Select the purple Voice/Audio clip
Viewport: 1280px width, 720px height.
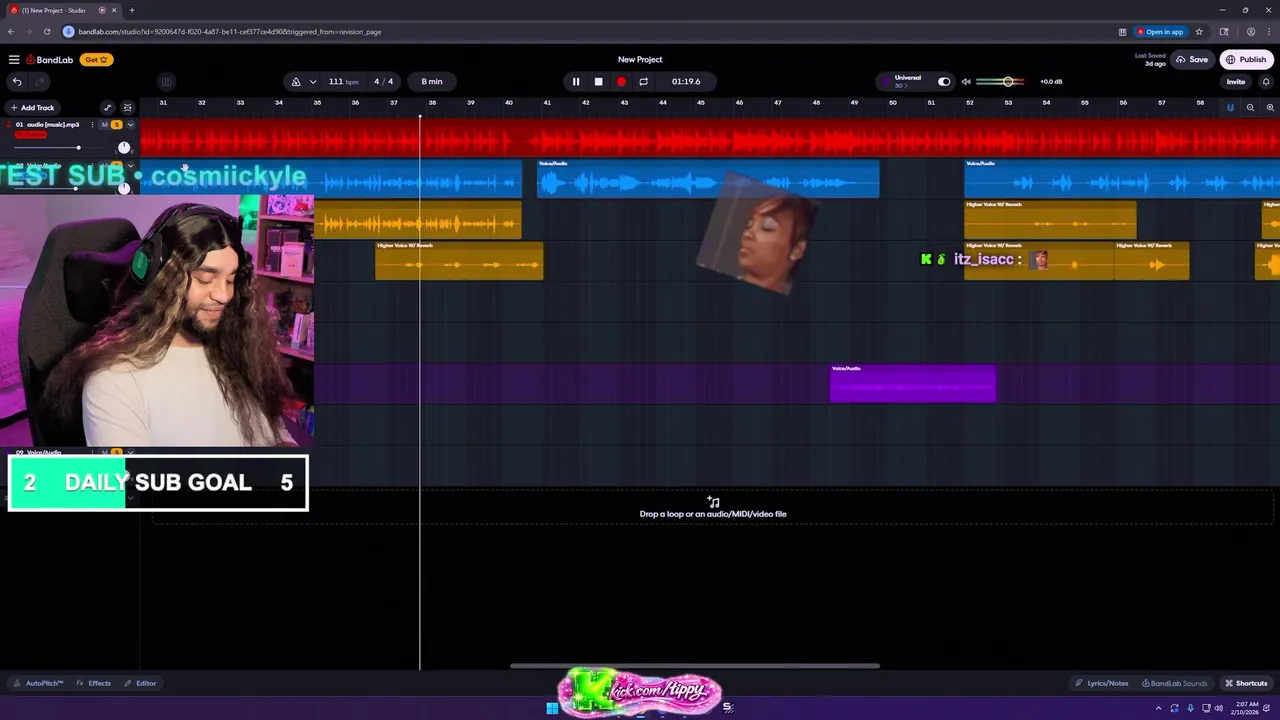[x=913, y=385]
